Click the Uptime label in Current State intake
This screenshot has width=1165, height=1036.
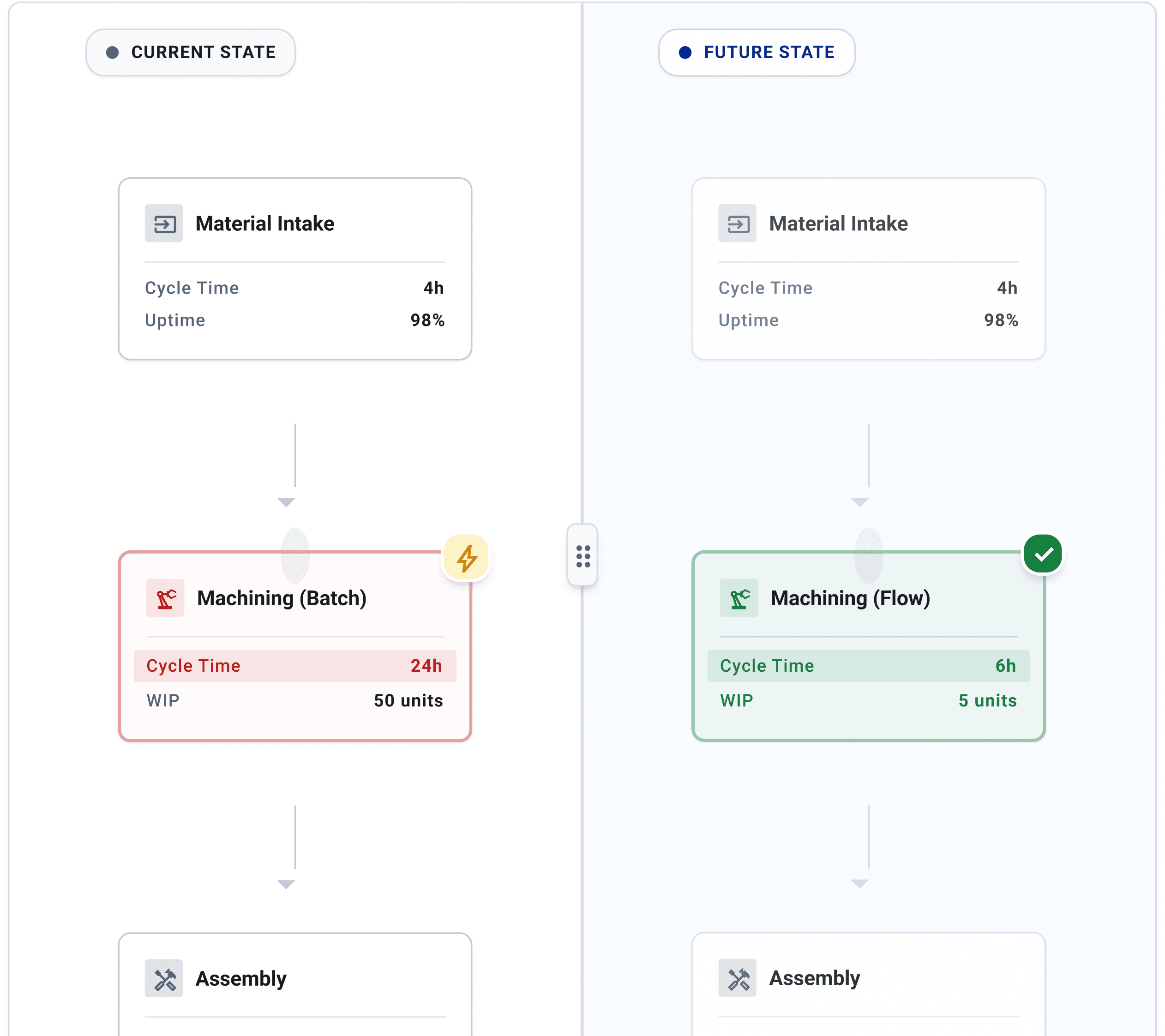coord(175,320)
